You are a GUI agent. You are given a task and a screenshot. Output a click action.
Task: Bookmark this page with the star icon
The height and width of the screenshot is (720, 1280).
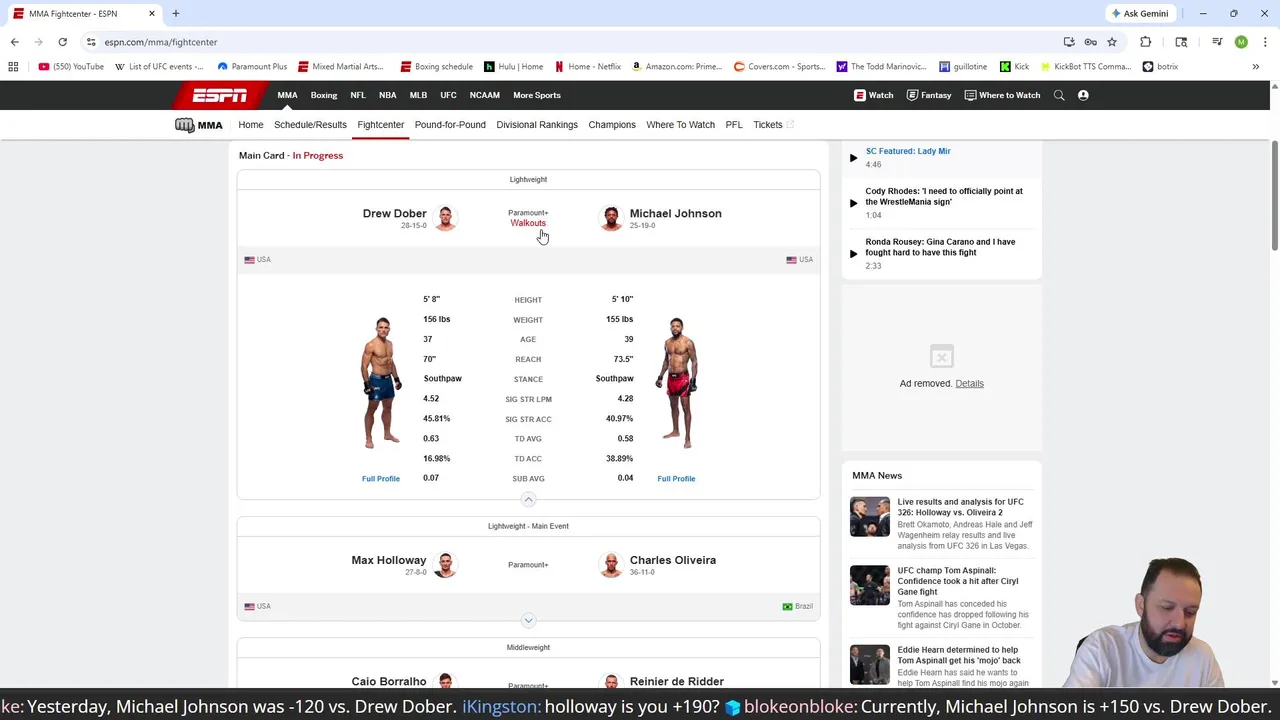click(x=1111, y=42)
